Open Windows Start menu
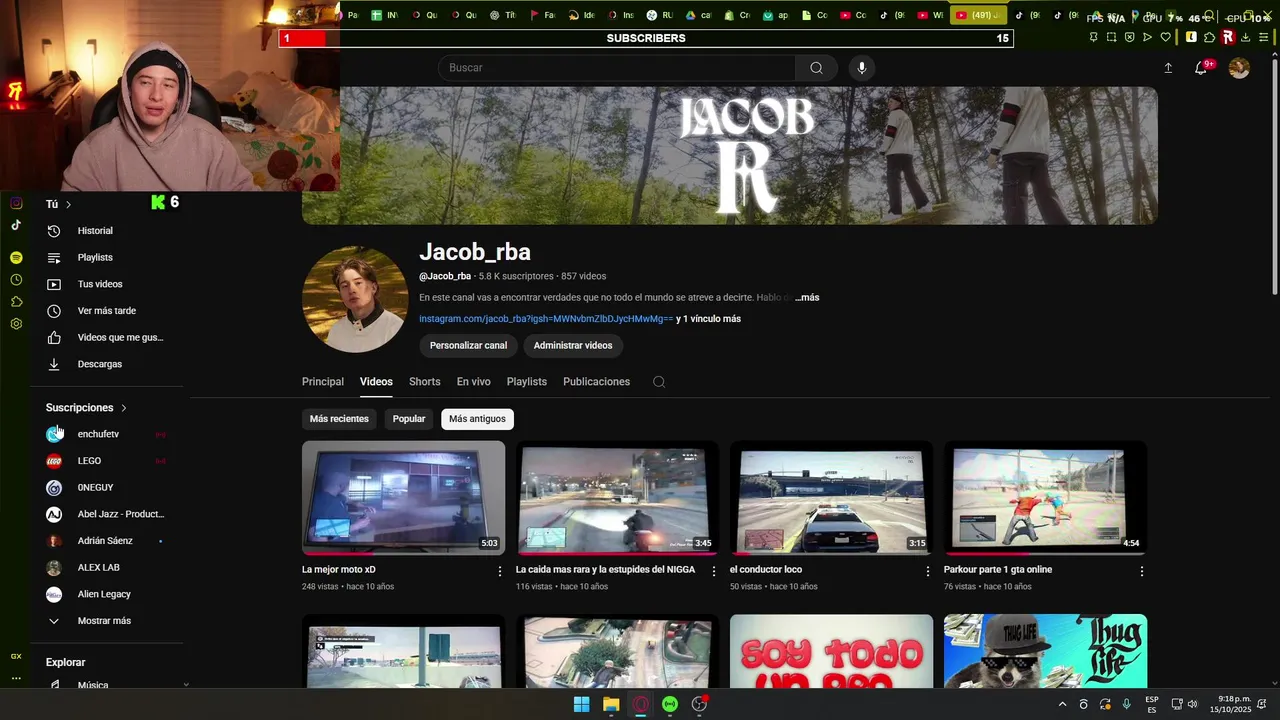Screen dimensions: 1280x720 pyautogui.click(x=581, y=704)
